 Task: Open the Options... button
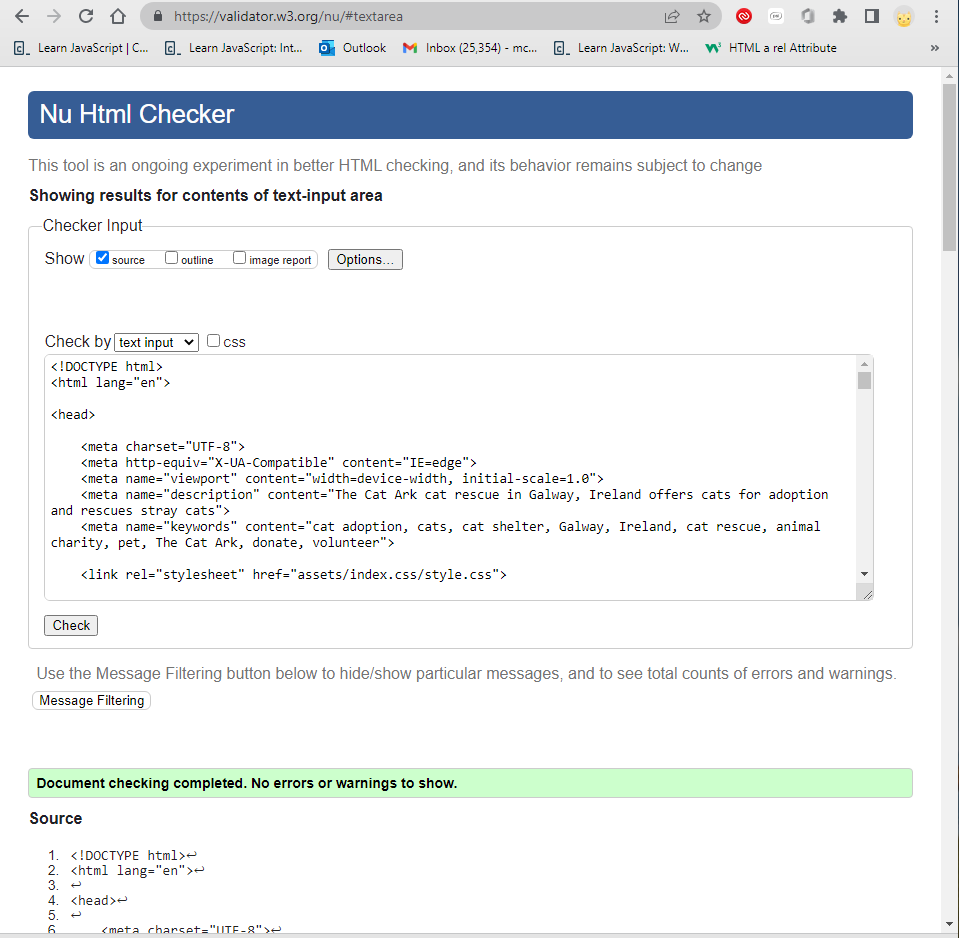tap(365, 259)
